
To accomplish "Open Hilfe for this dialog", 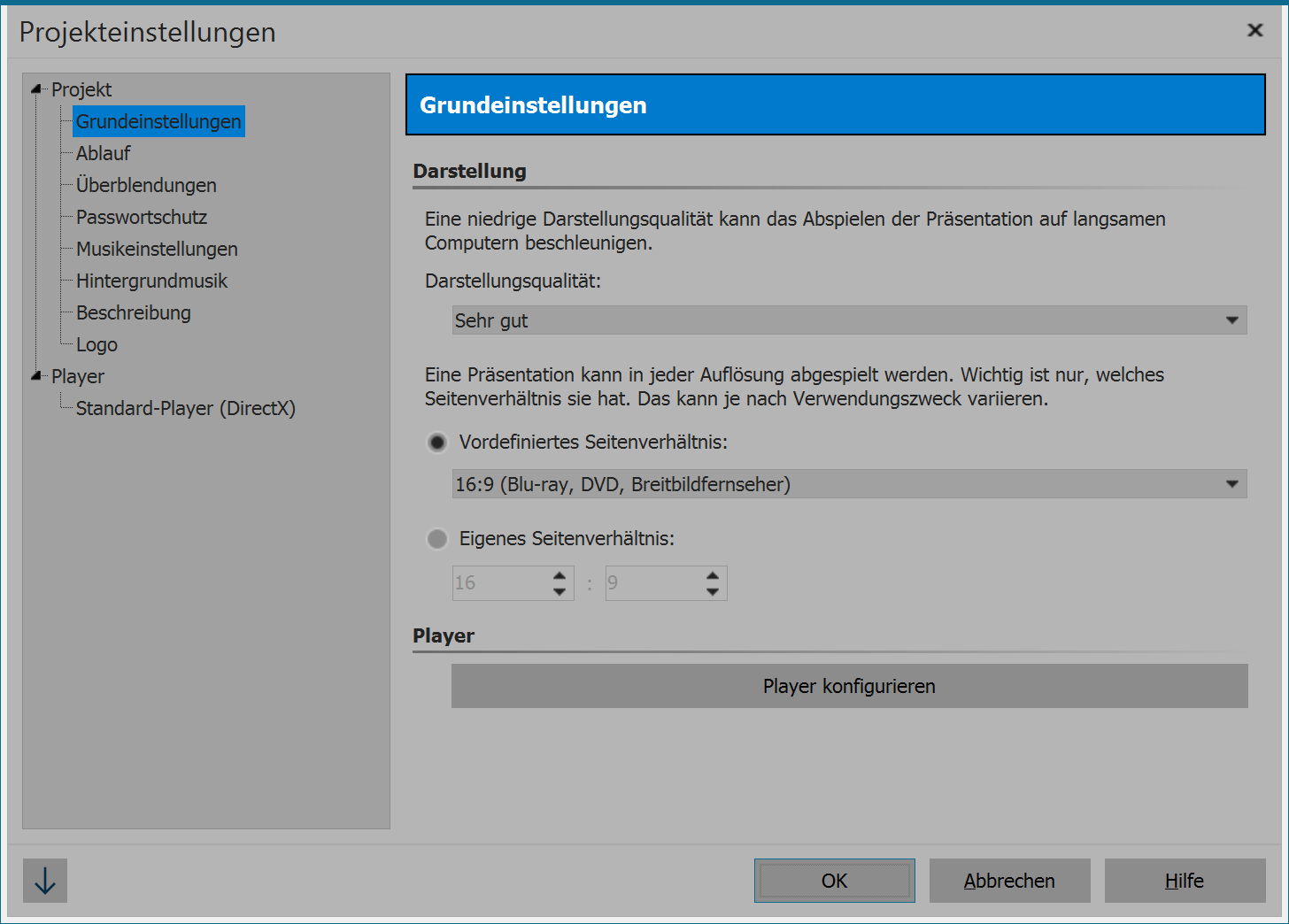I will 1184,881.
